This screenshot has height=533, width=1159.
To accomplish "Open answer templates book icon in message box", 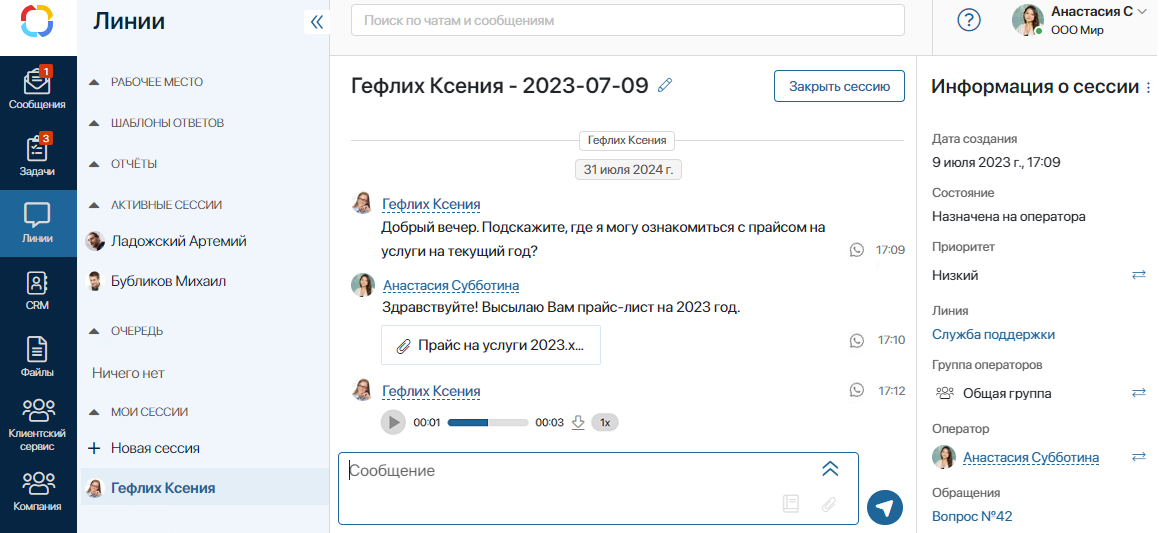I will (790, 504).
